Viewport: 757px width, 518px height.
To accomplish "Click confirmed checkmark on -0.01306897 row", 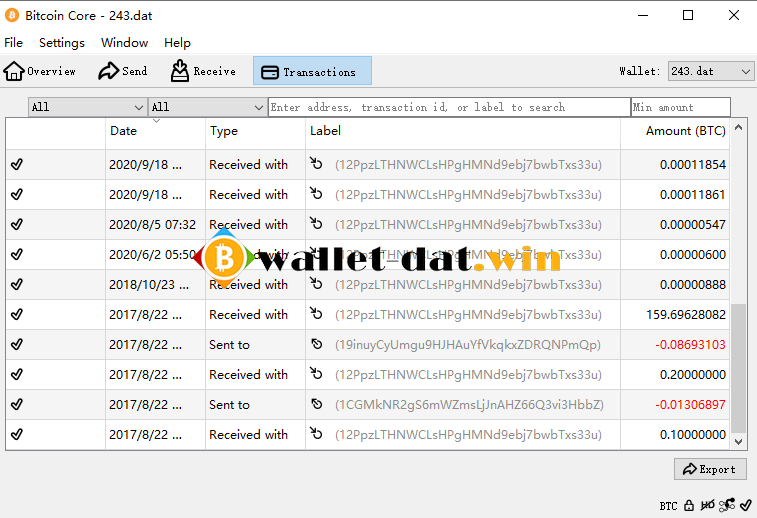I will 17,404.
